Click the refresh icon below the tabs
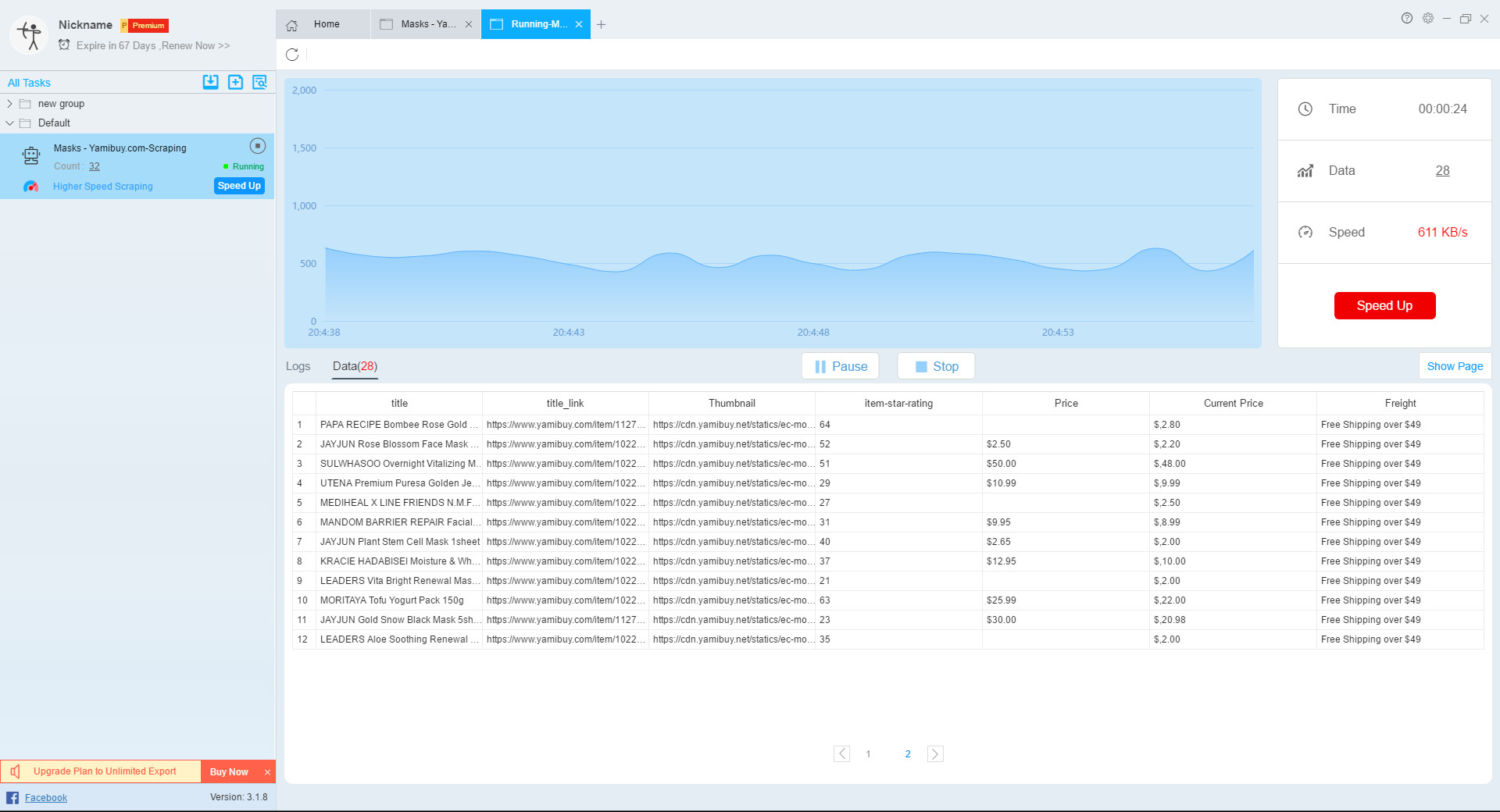1500x812 pixels. tap(292, 55)
